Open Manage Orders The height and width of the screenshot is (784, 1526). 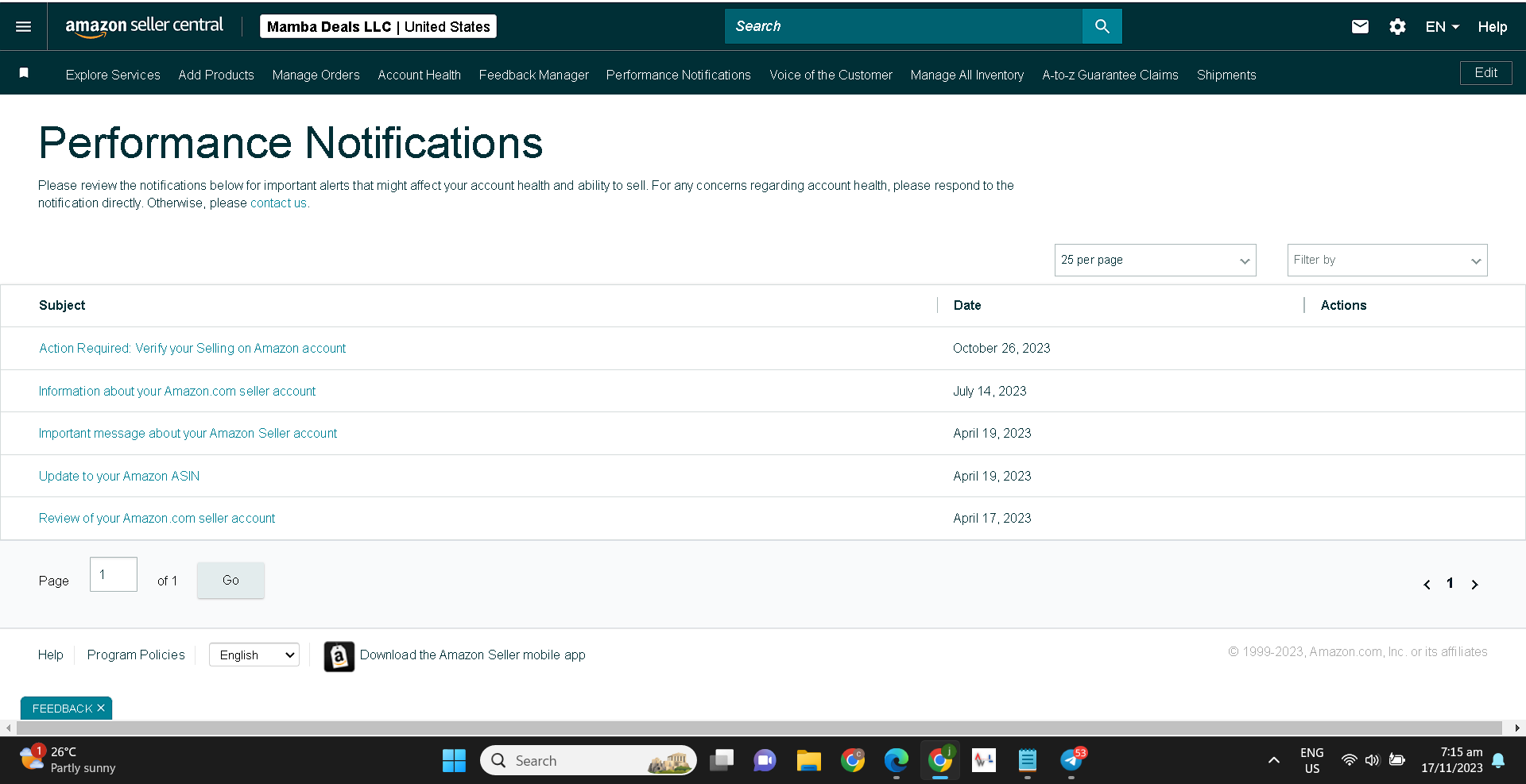pos(316,75)
